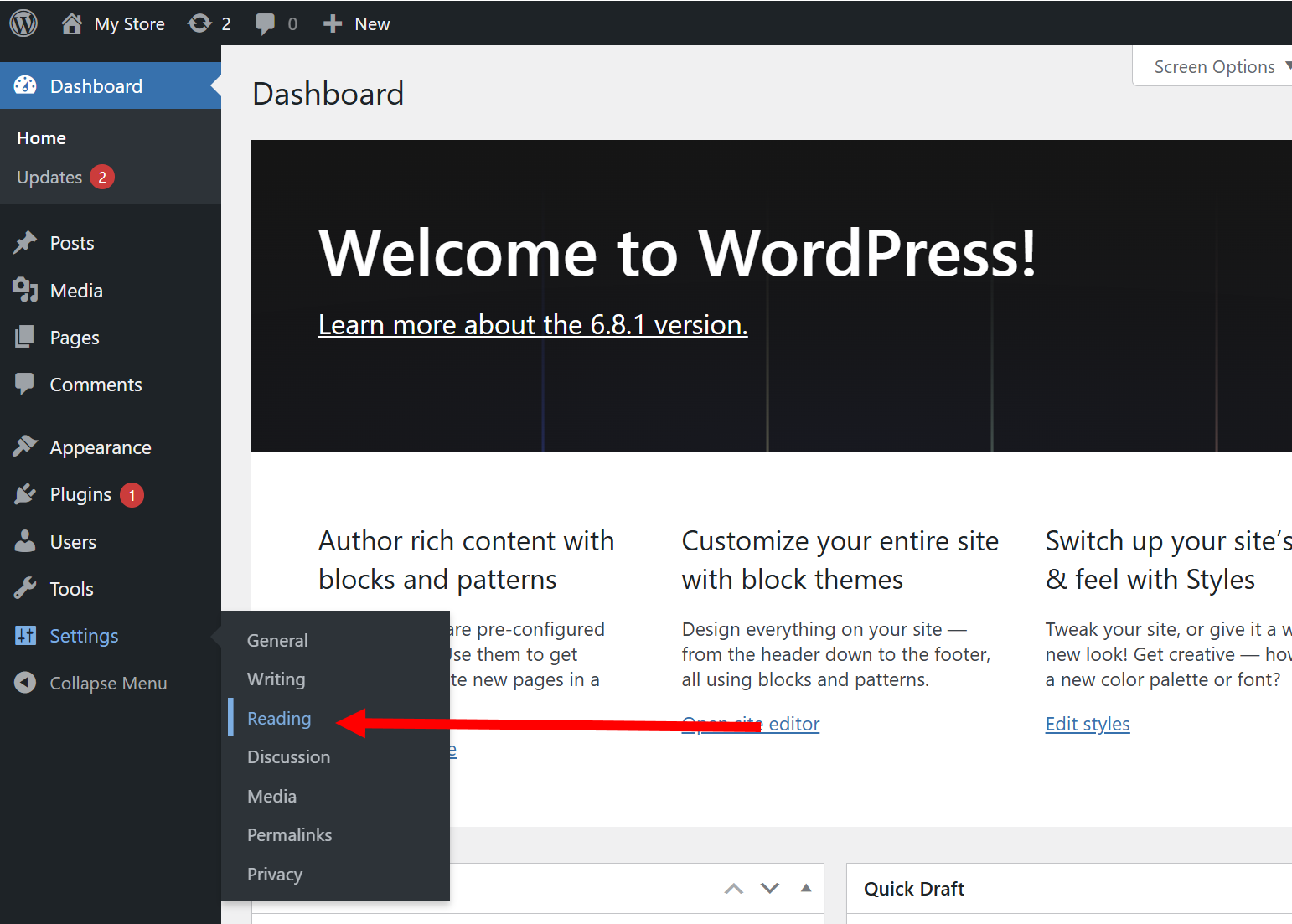
Task: Open Writing settings from flyout
Action: tap(276, 679)
